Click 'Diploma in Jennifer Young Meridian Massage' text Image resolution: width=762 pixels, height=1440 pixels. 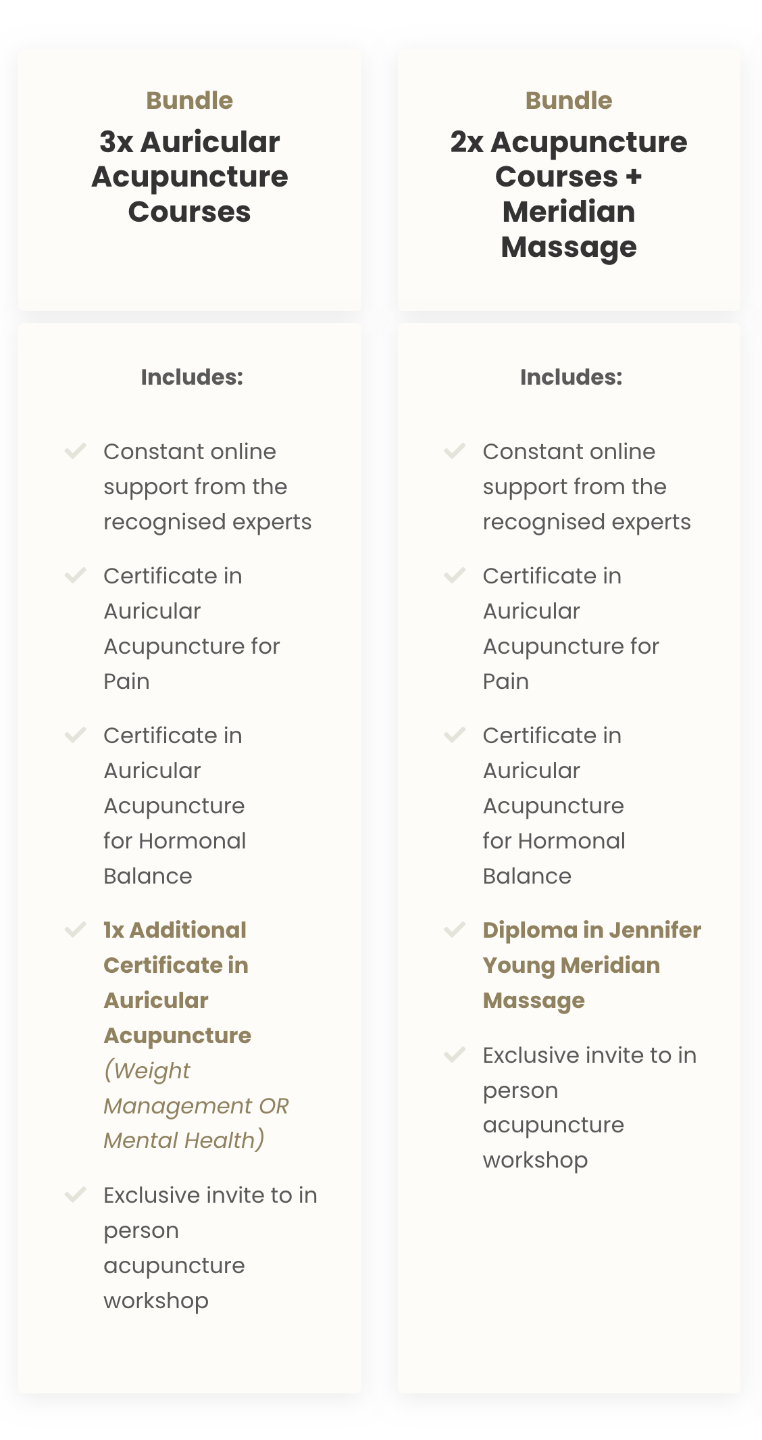click(x=591, y=965)
